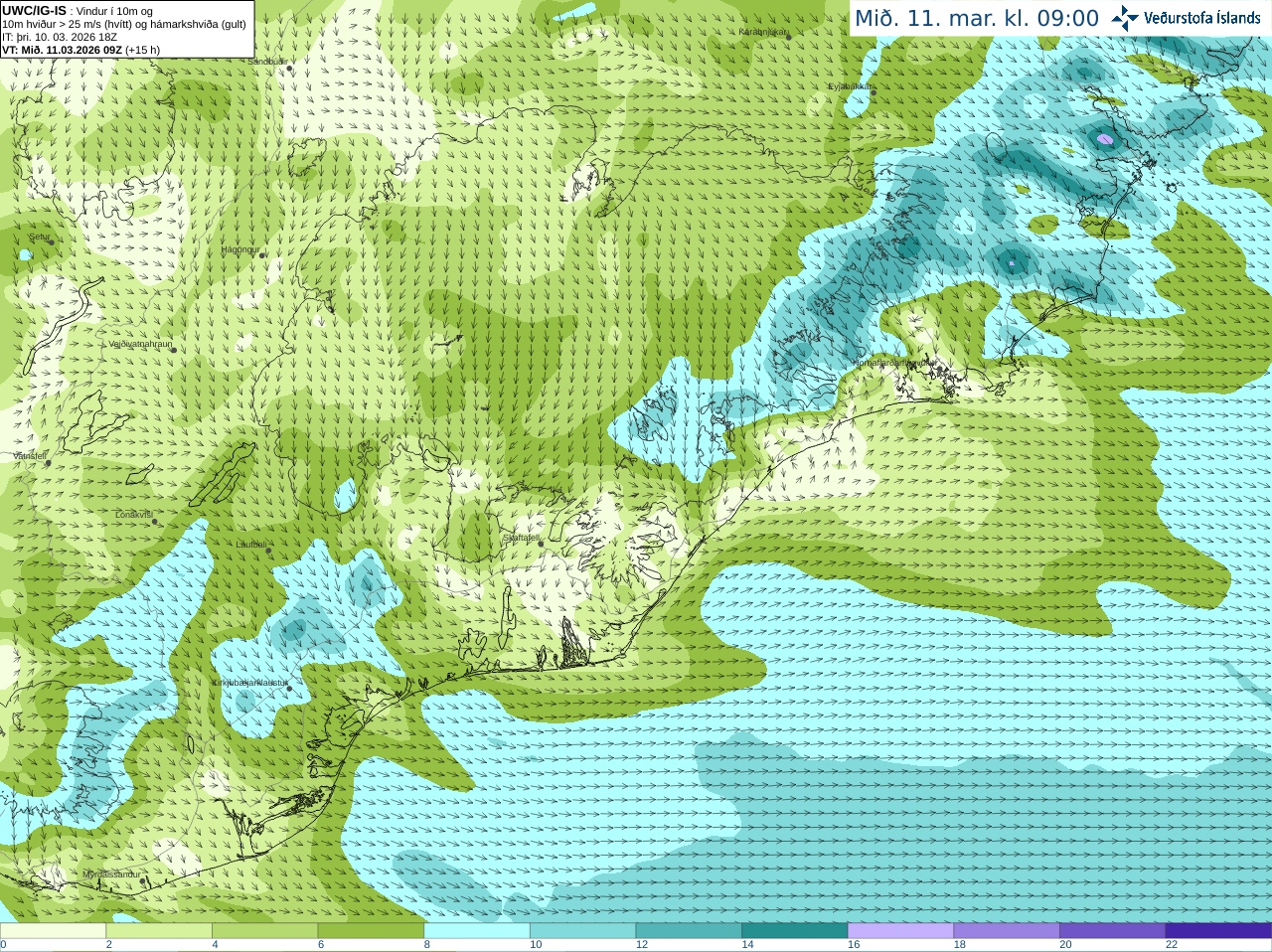
Task: Click the Veiðivatnahraun station label
Action: pos(140,344)
